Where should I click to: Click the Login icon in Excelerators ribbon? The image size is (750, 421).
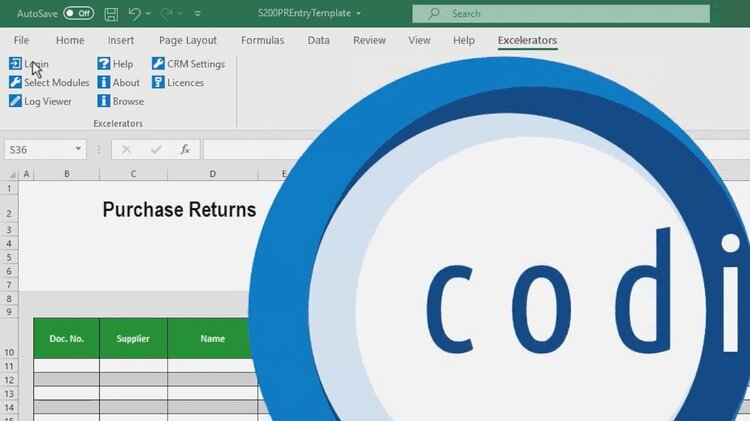pos(15,64)
